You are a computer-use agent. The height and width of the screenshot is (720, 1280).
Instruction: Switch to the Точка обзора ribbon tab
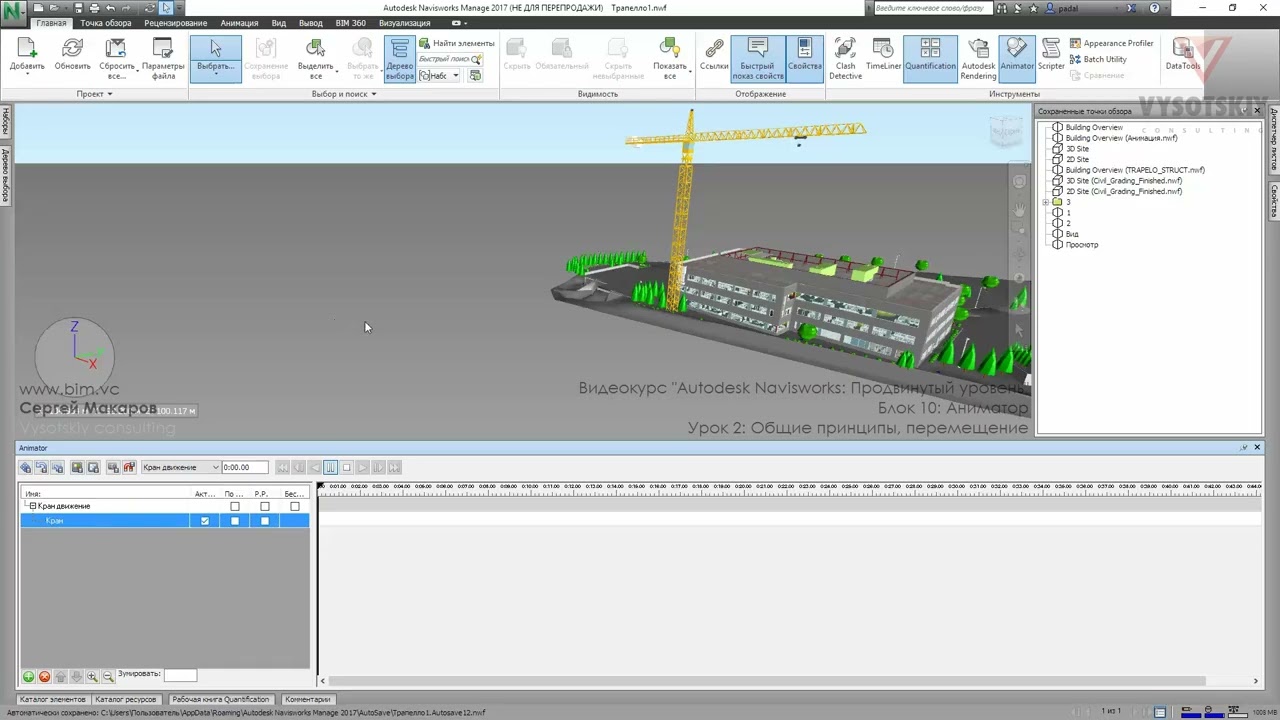click(x=106, y=23)
